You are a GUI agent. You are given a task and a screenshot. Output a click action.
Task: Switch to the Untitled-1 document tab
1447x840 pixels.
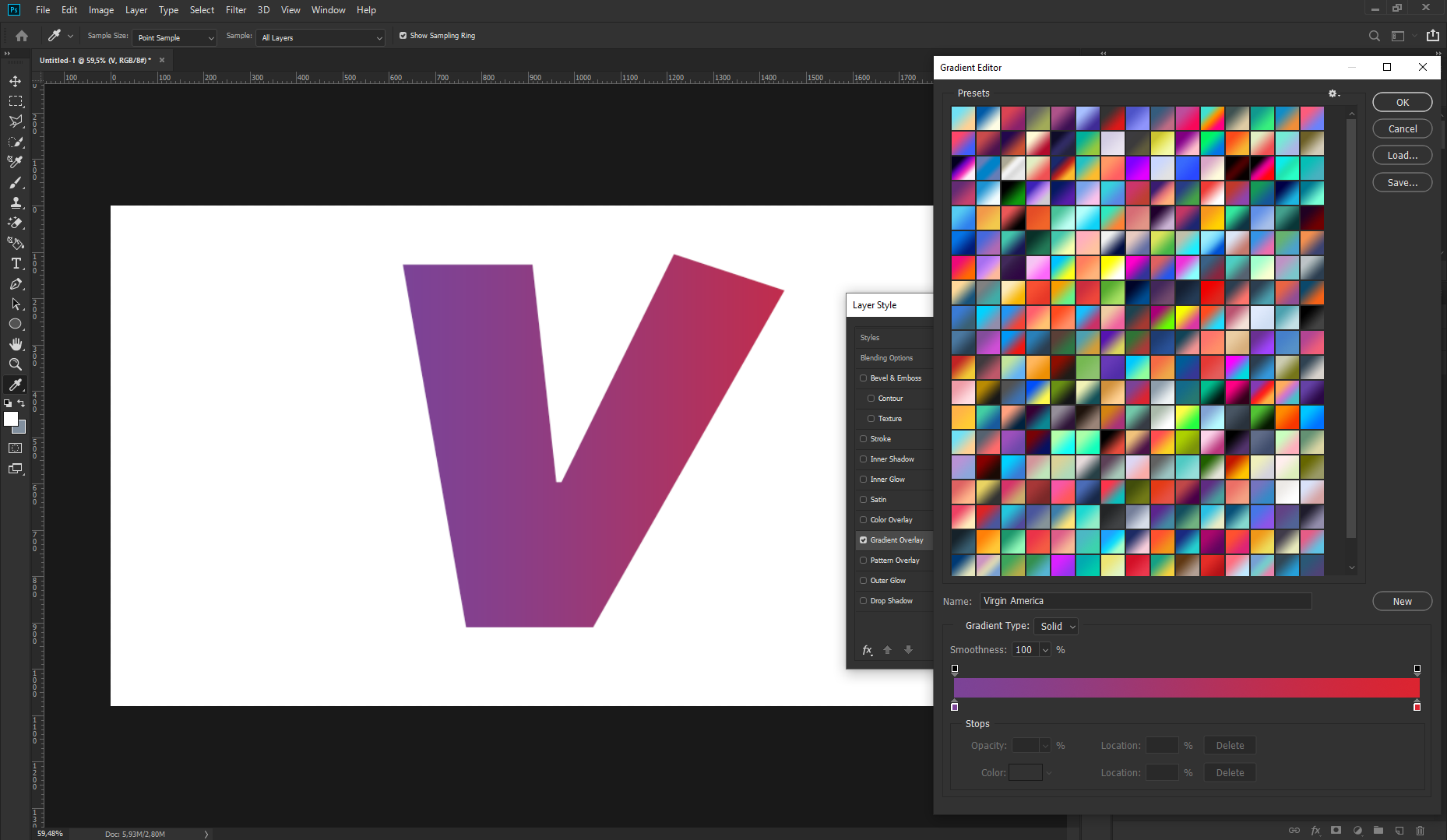(x=96, y=60)
